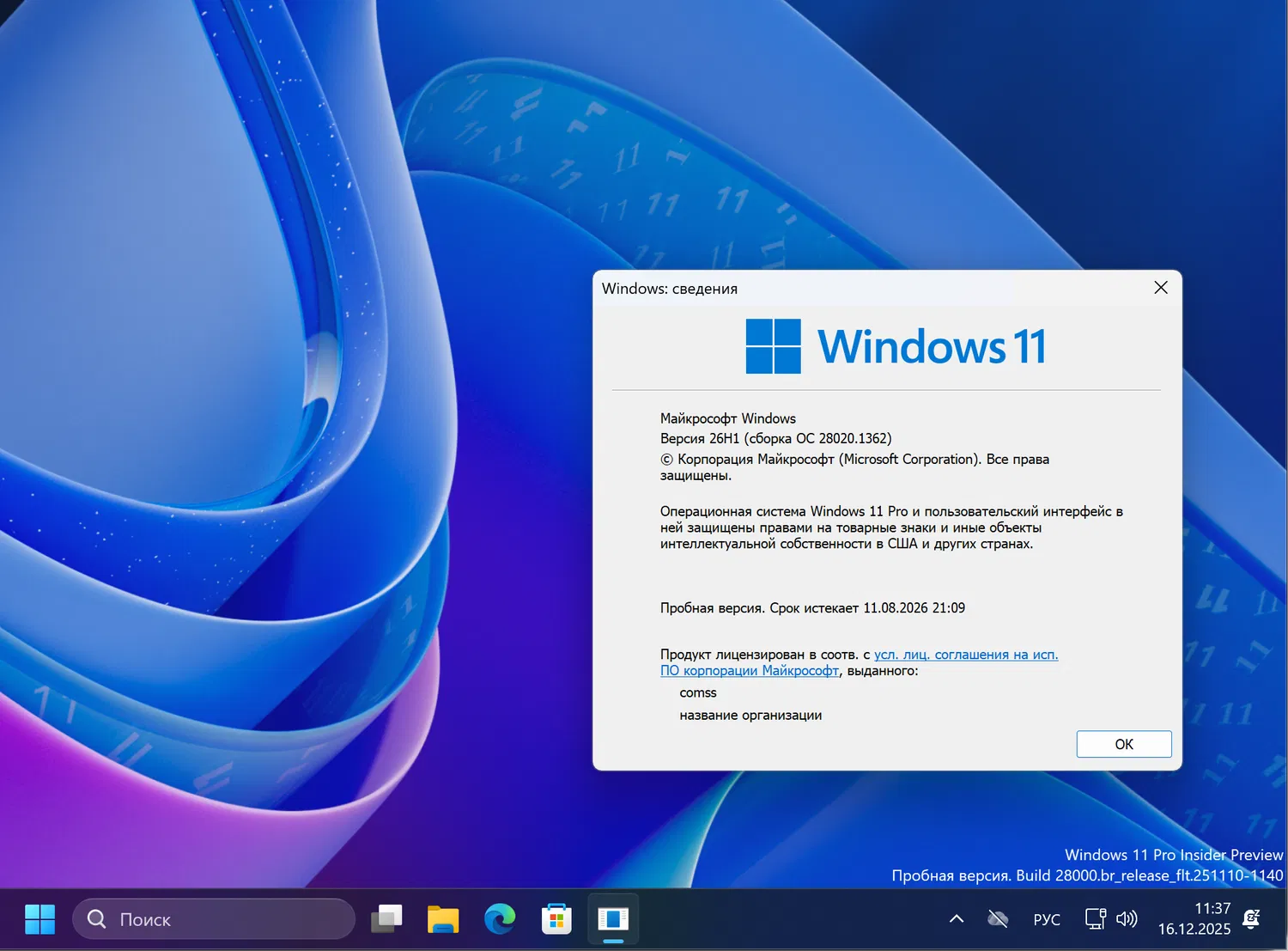
Task: Click the Поиск search box
Action: [x=214, y=919]
